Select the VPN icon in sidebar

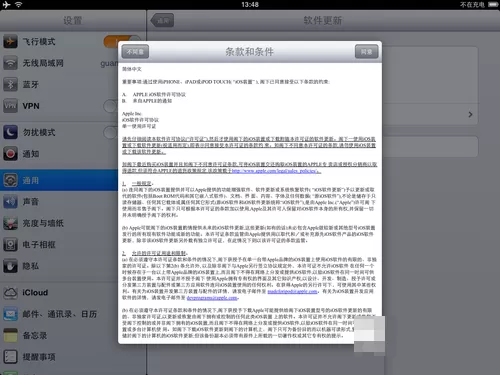(x=10, y=106)
